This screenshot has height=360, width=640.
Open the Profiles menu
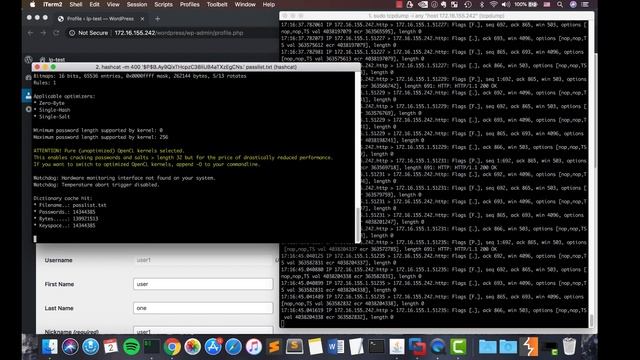pos(190,4)
